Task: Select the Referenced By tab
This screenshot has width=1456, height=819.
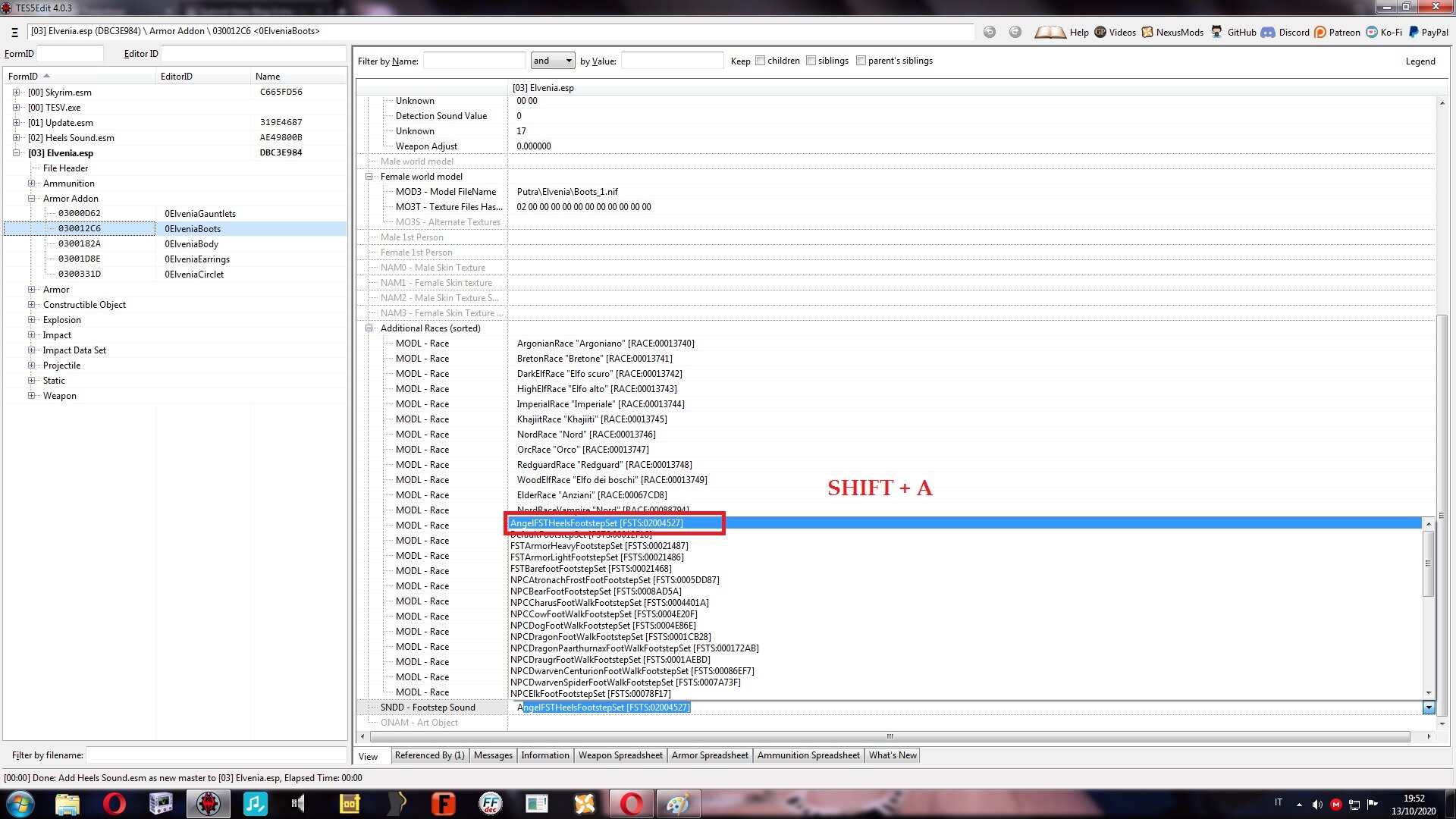Action: coord(428,755)
